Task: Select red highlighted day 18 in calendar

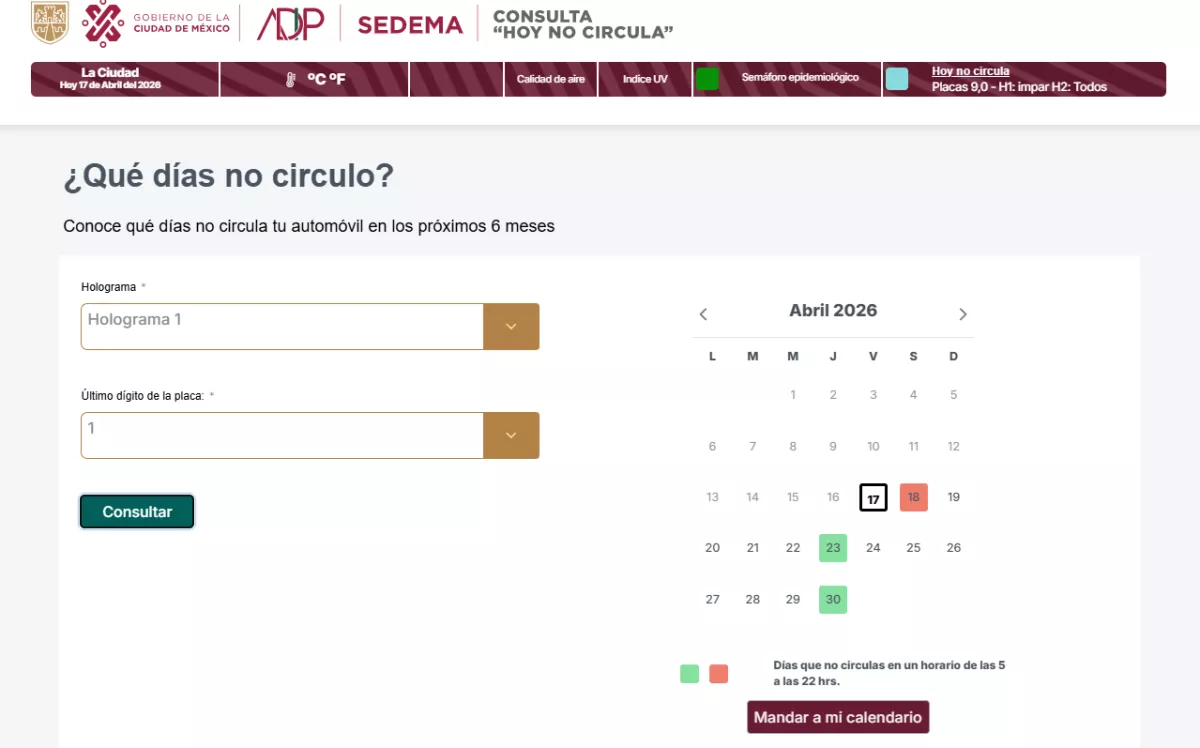Action: click(913, 497)
